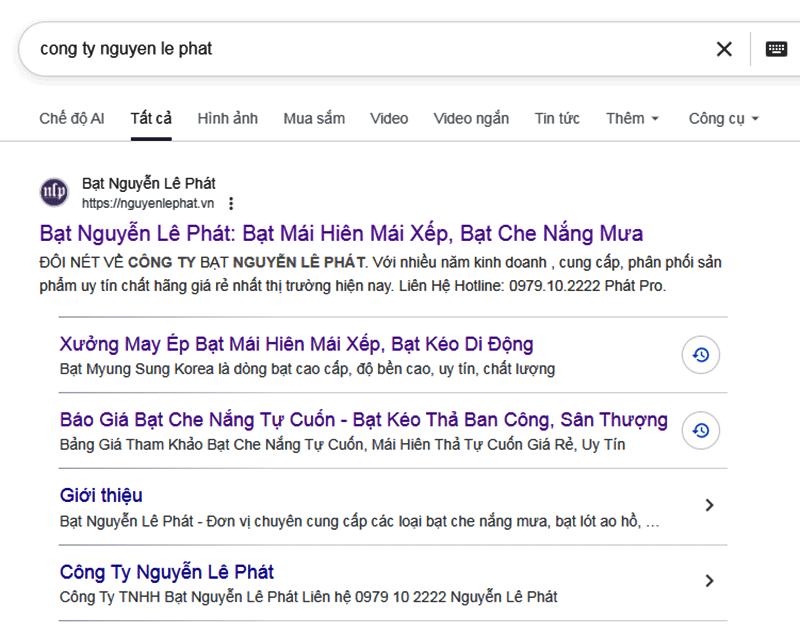800x634 pixels.
Task: Open the Công cụ dropdown
Action: [x=723, y=118]
